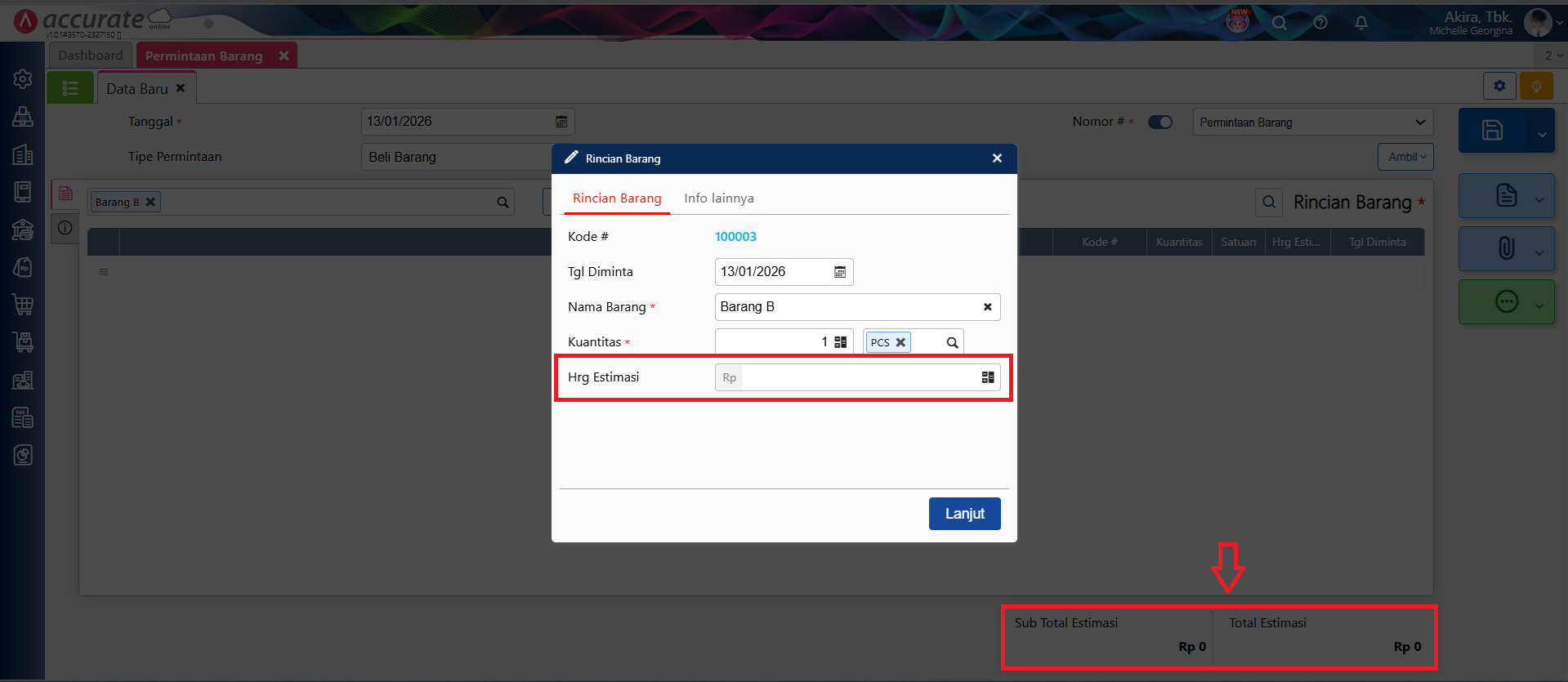
Task: Expand the save button dropdown arrow
Action: pyautogui.click(x=1541, y=135)
